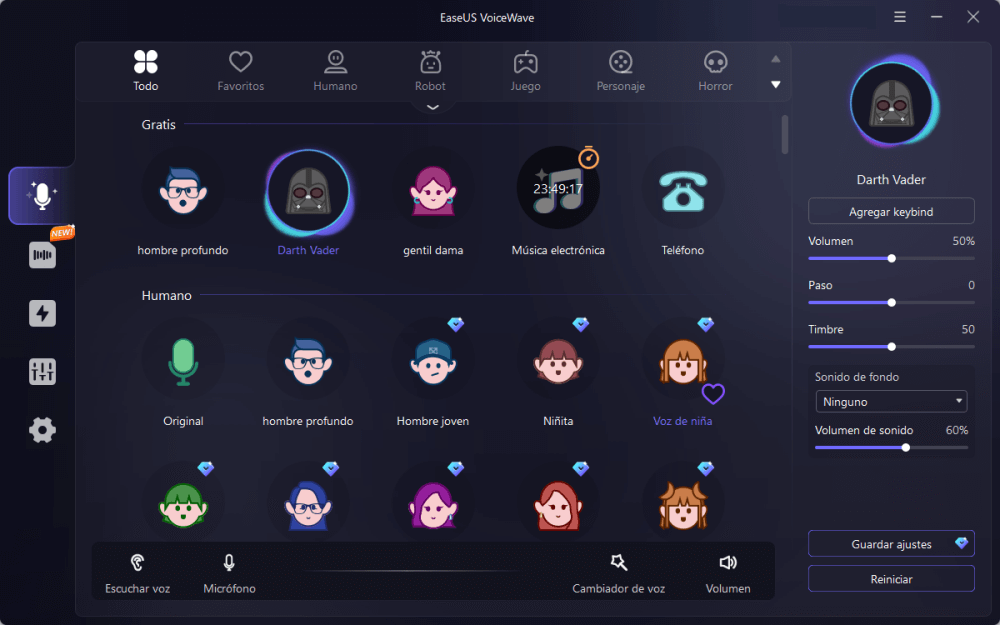Select the Teléfono voice effect

pyautogui.click(x=683, y=189)
